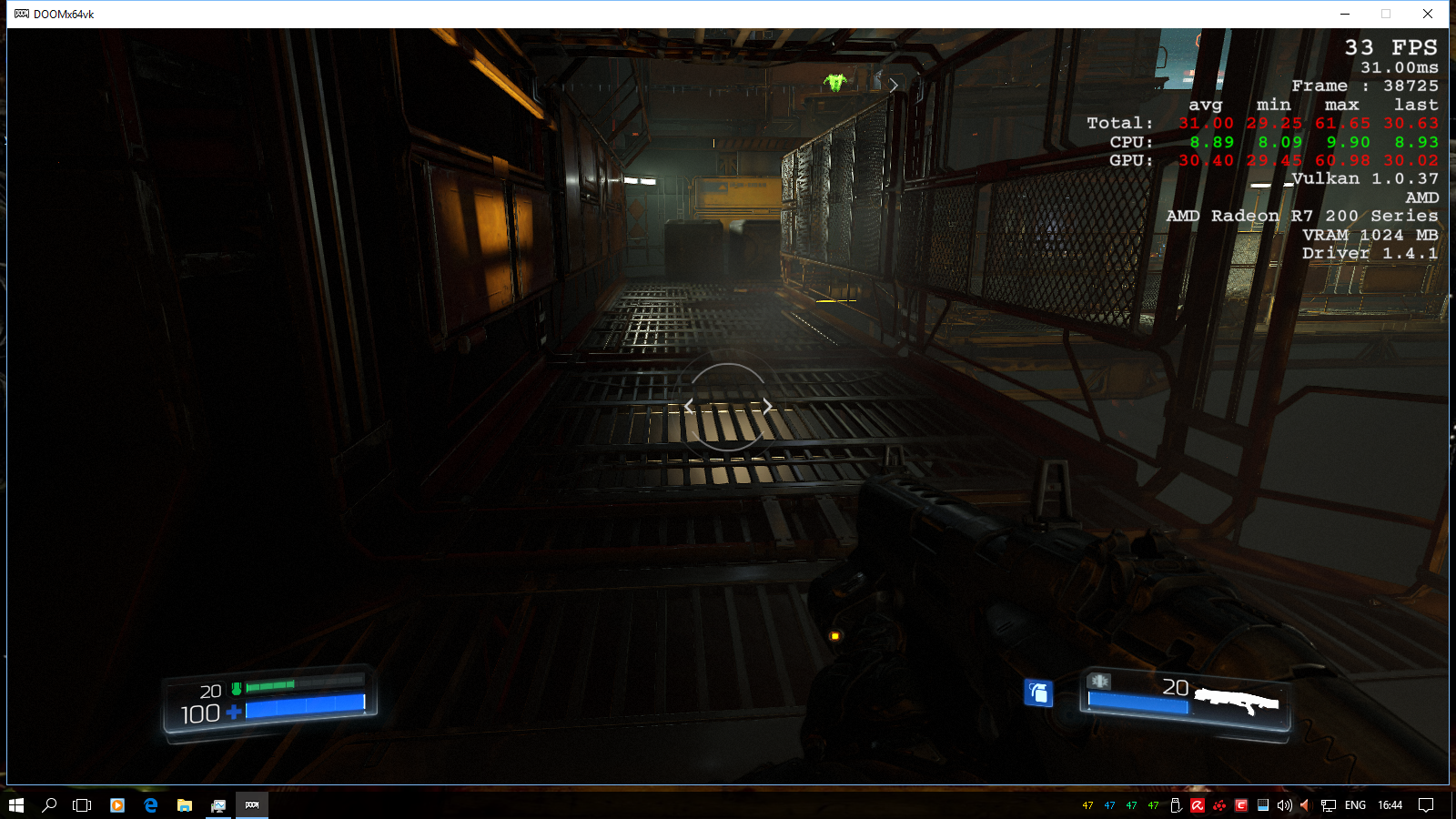This screenshot has width=1456, height=819.
Task: Open the Windows Start menu
Action: 15,805
